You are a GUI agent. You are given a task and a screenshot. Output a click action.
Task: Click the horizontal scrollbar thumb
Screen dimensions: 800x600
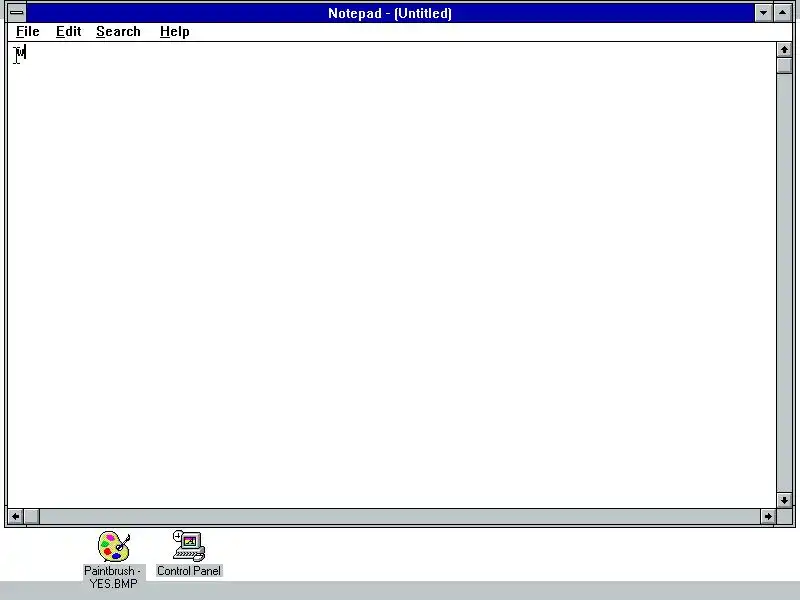[x=32, y=516]
